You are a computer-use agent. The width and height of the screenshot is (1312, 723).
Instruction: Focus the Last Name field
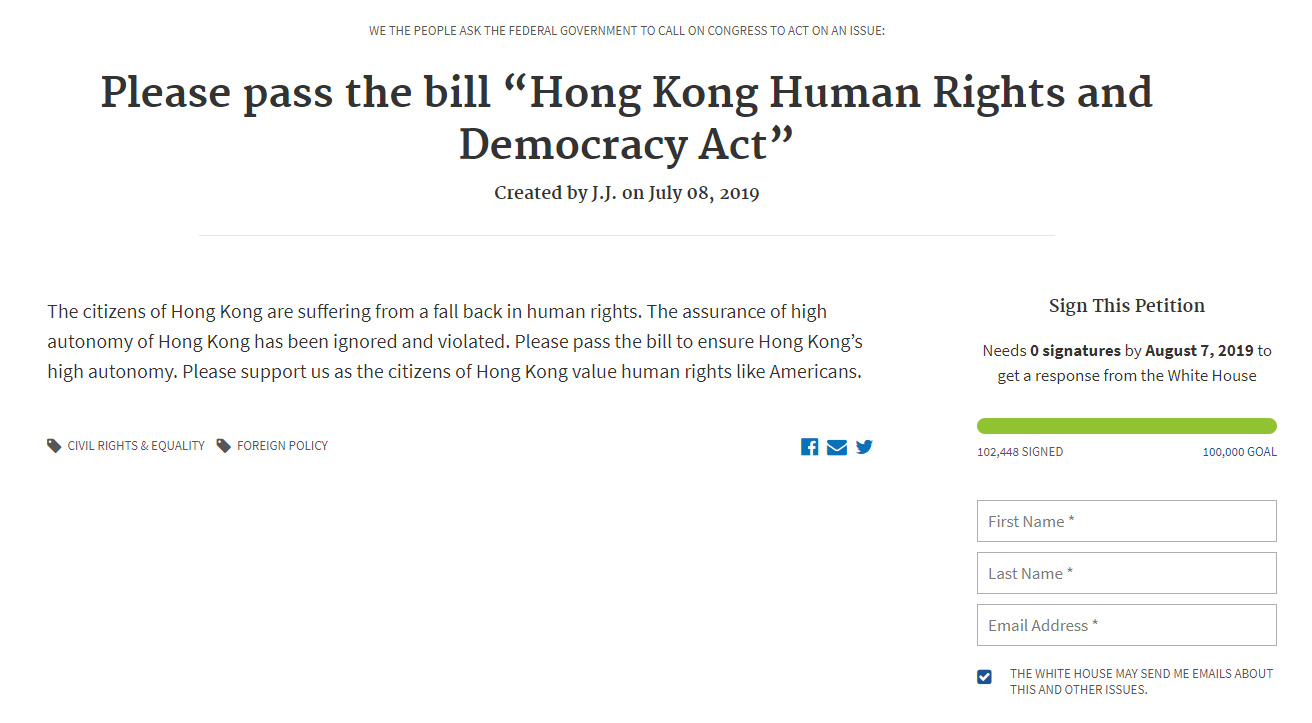click(1126, 573)
